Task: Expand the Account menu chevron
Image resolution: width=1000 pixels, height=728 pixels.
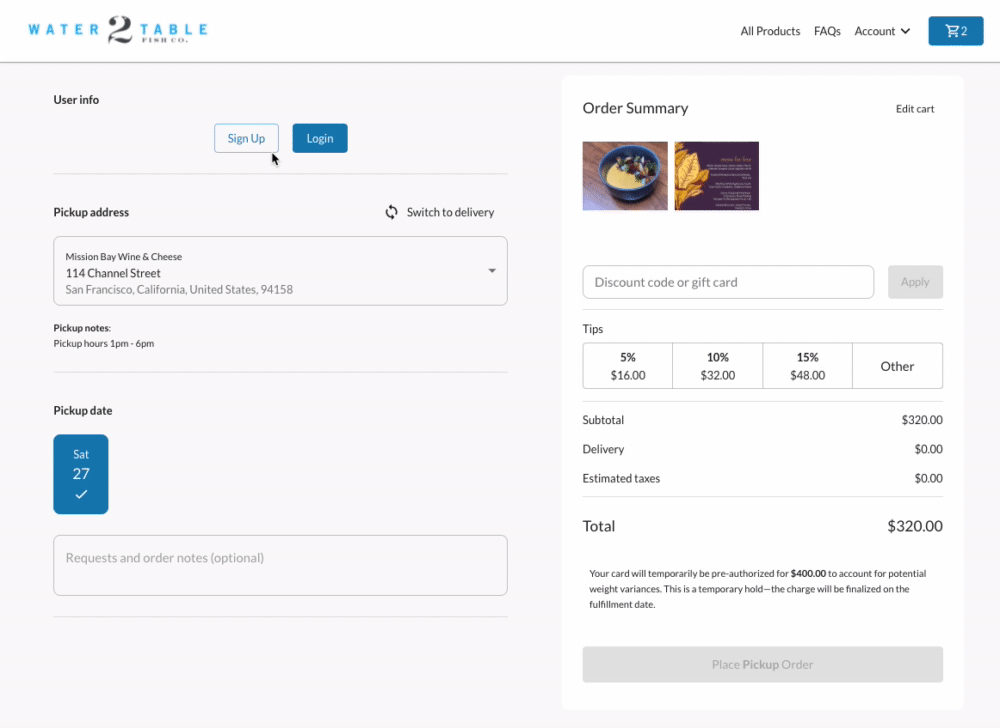Action: [906, 31]
